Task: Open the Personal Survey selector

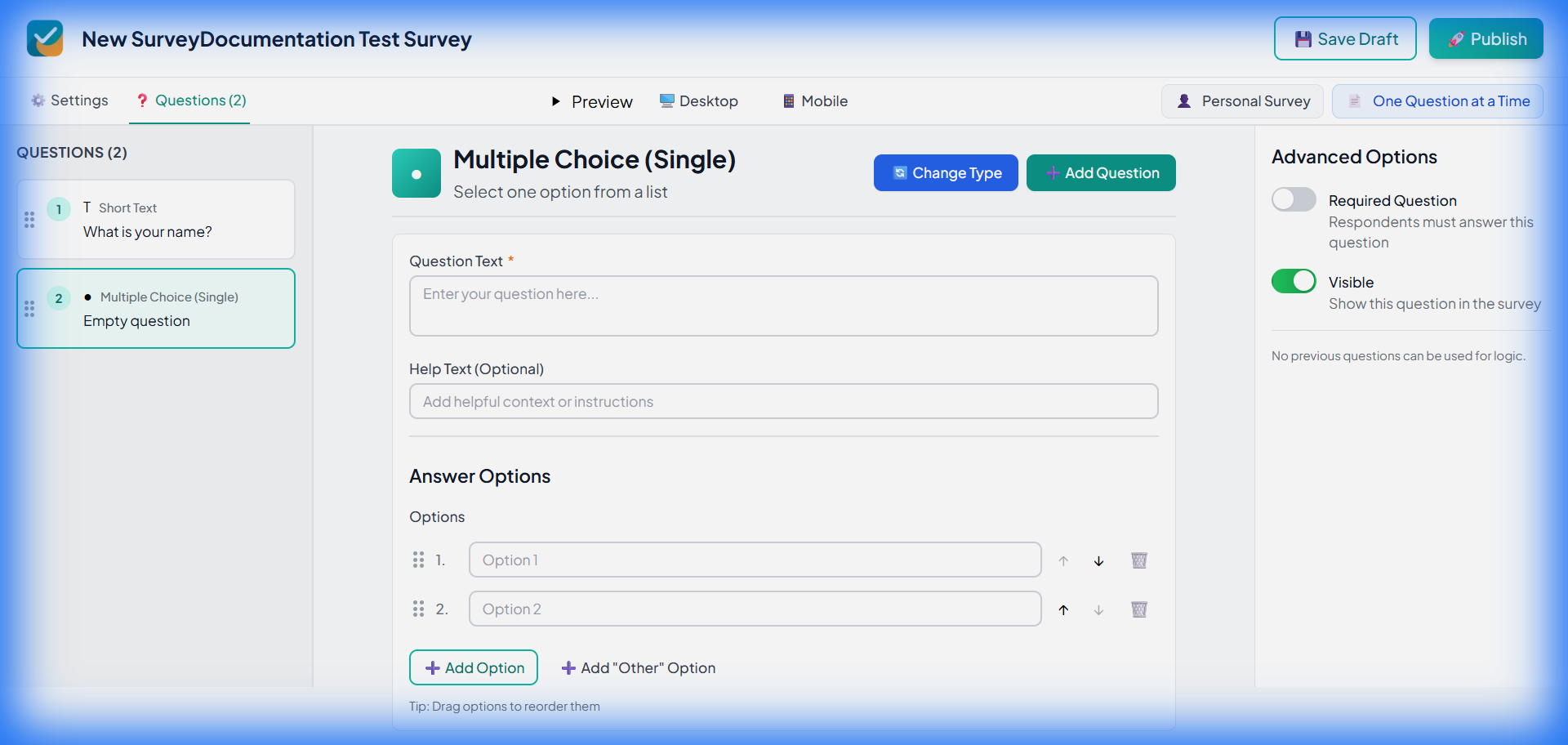Action: coord(1242,100)
